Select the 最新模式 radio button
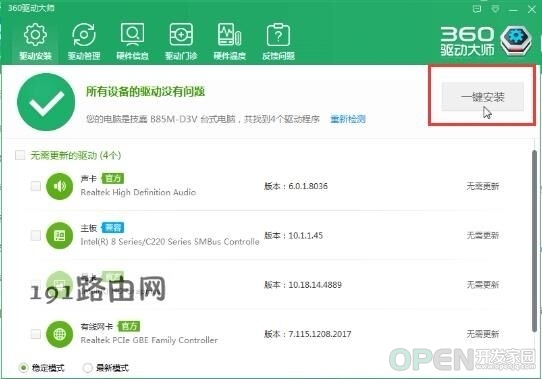This screenshot has width=542, height=379. [87, 368]
